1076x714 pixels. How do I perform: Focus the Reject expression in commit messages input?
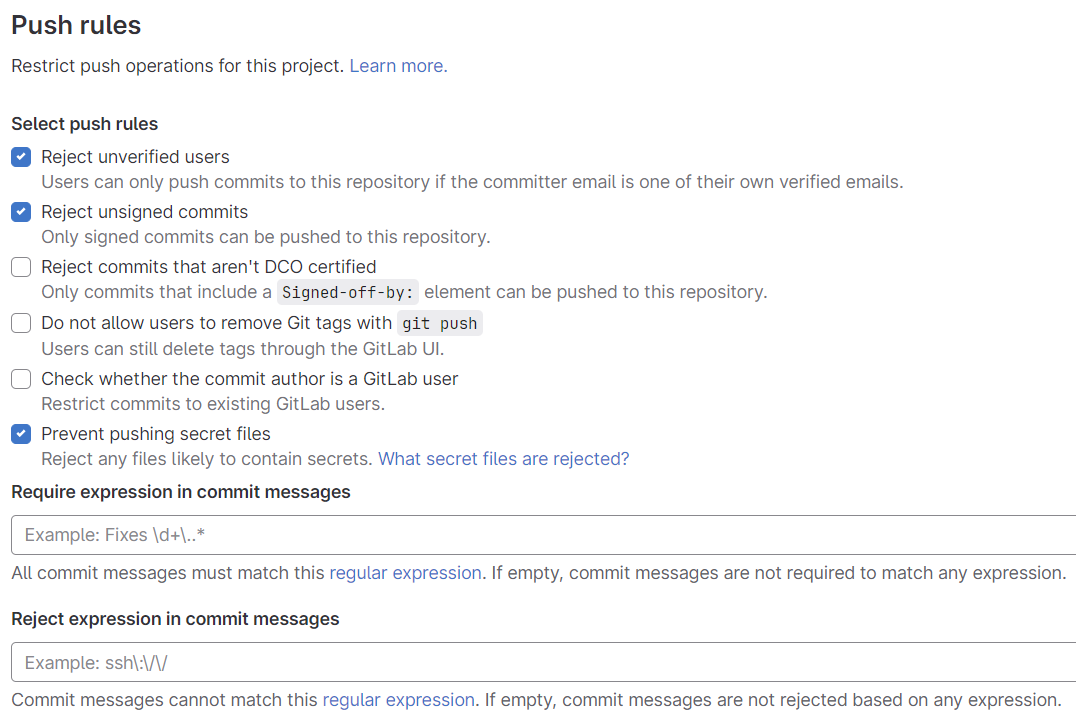540,662
